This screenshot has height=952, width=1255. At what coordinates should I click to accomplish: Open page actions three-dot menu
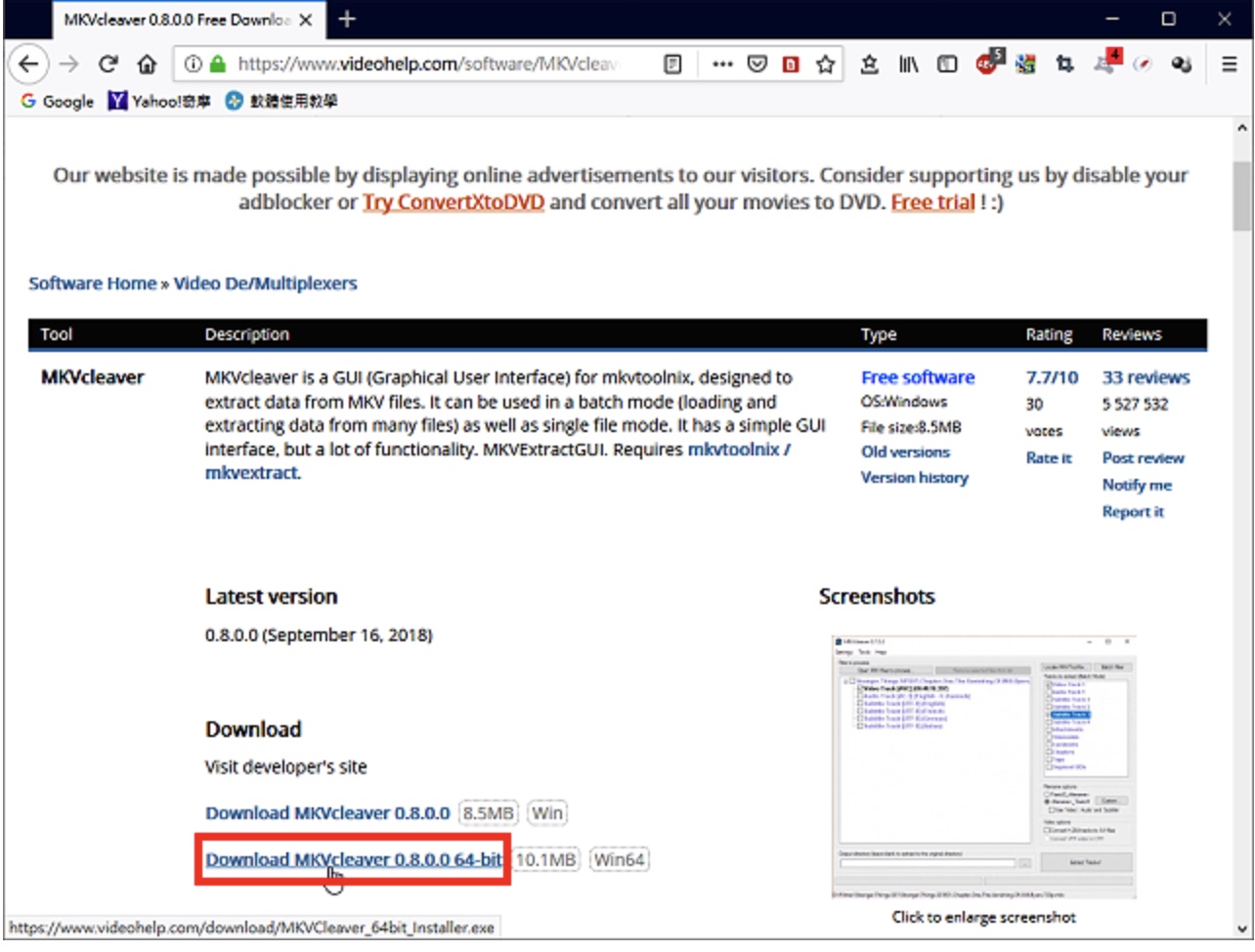tap(722, 65)
